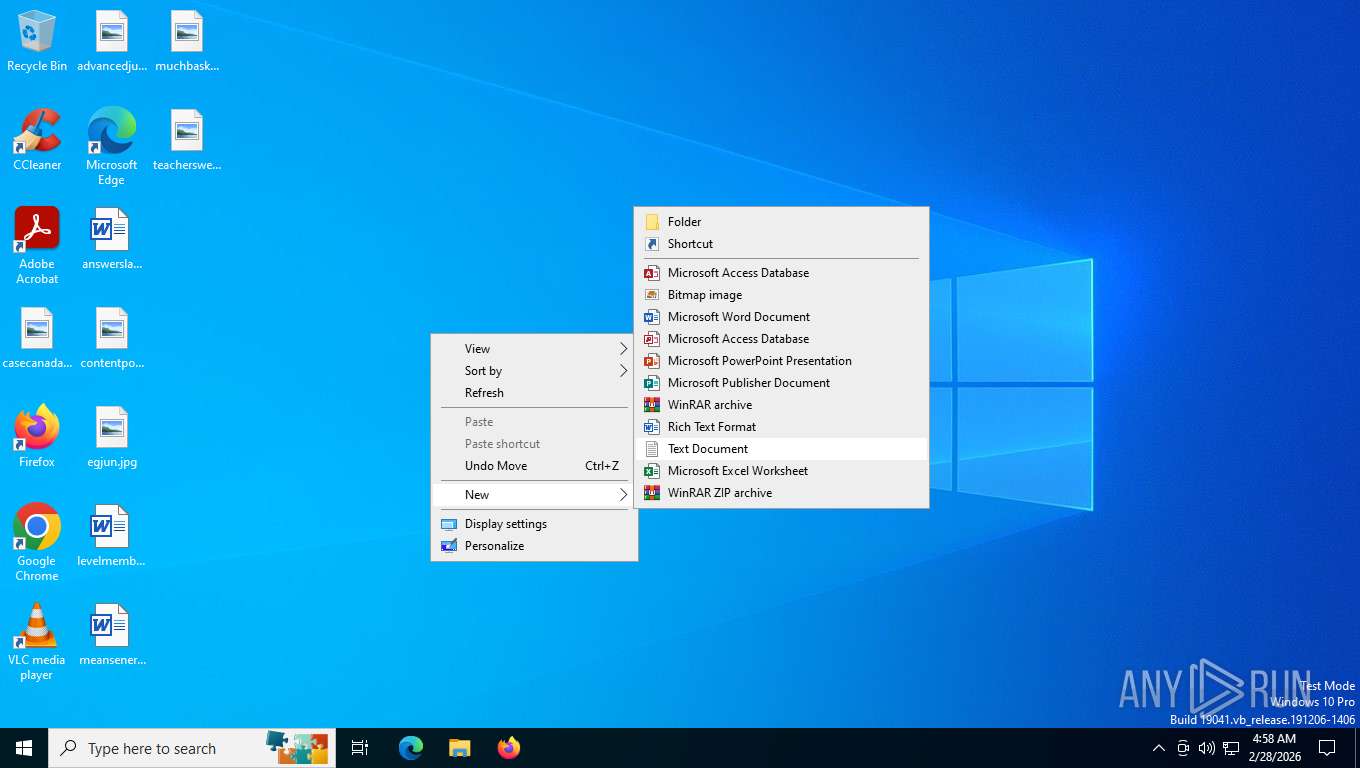Create a new WinRAR archive
This screenshot has height=768, width=1360.
click(x=781, y=405)
